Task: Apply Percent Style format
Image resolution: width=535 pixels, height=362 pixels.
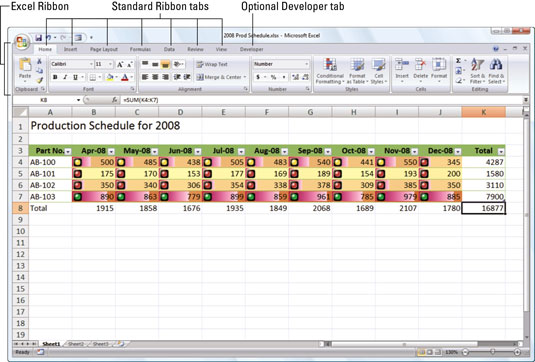Action: pos(273,77)
